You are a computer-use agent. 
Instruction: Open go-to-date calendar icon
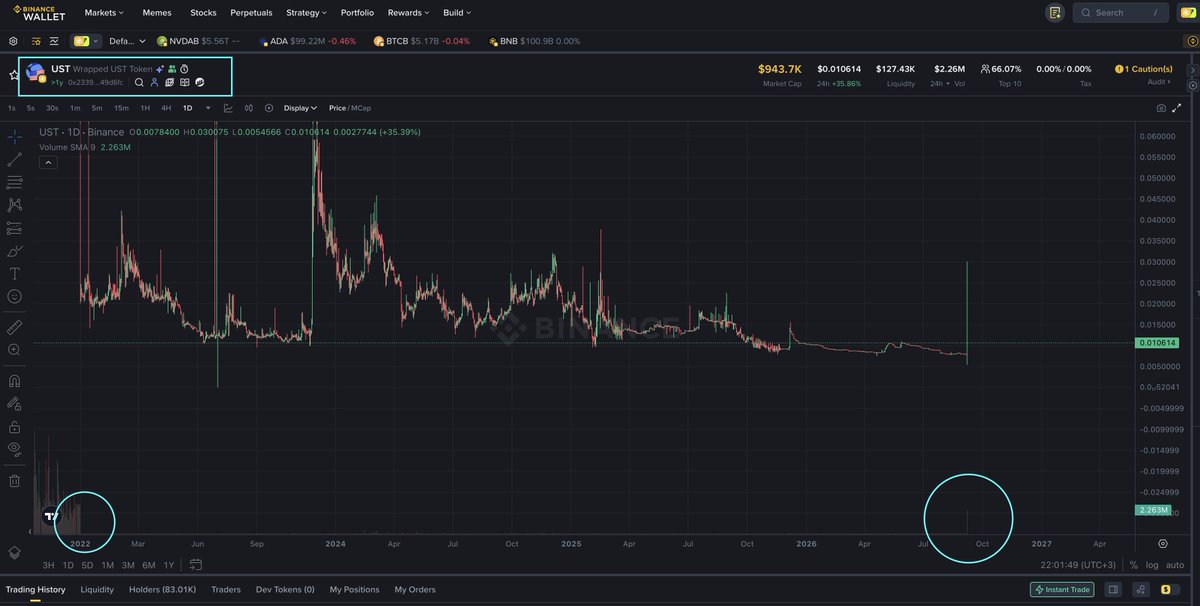coord(196,565)
